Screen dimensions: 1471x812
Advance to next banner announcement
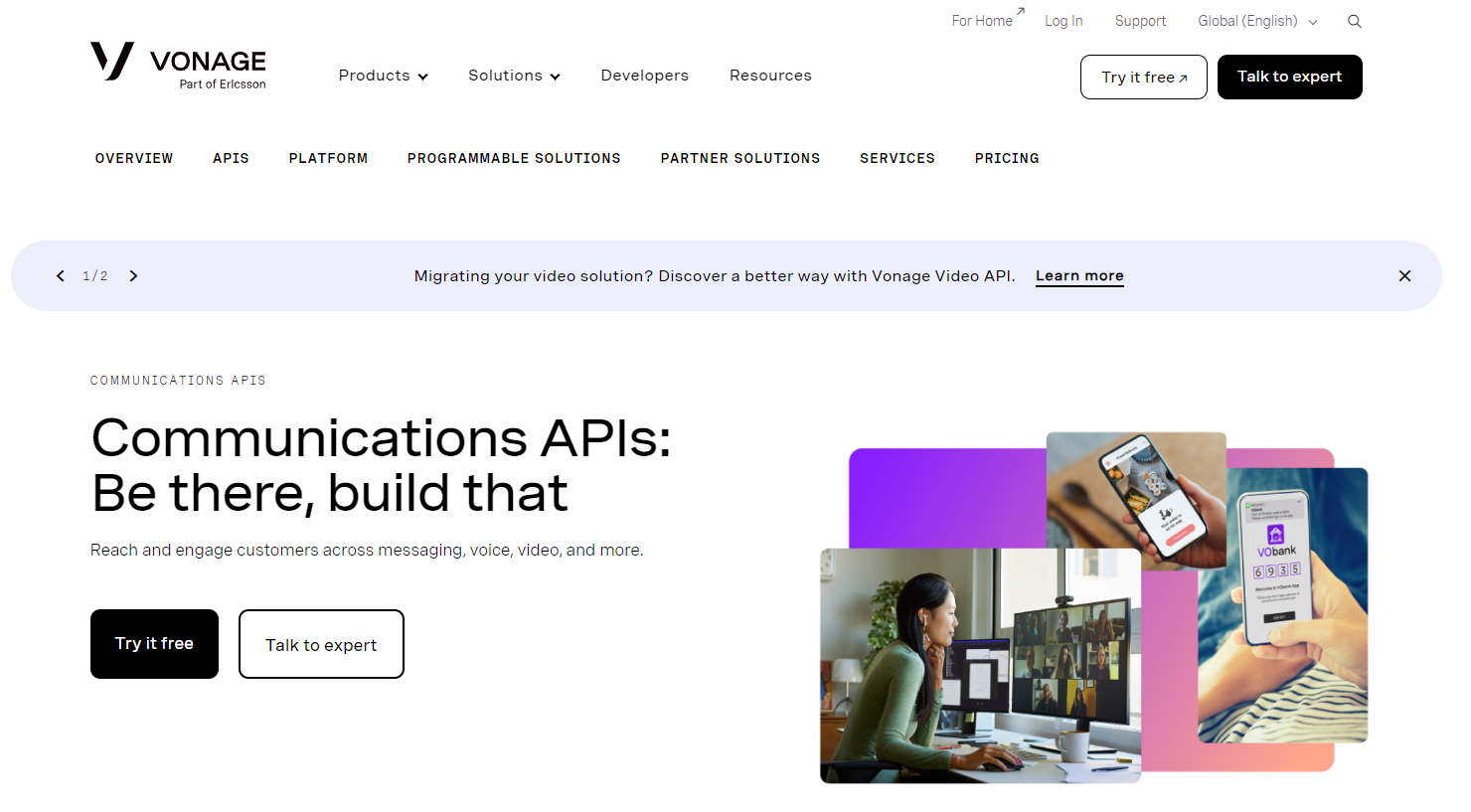(133, 276)
